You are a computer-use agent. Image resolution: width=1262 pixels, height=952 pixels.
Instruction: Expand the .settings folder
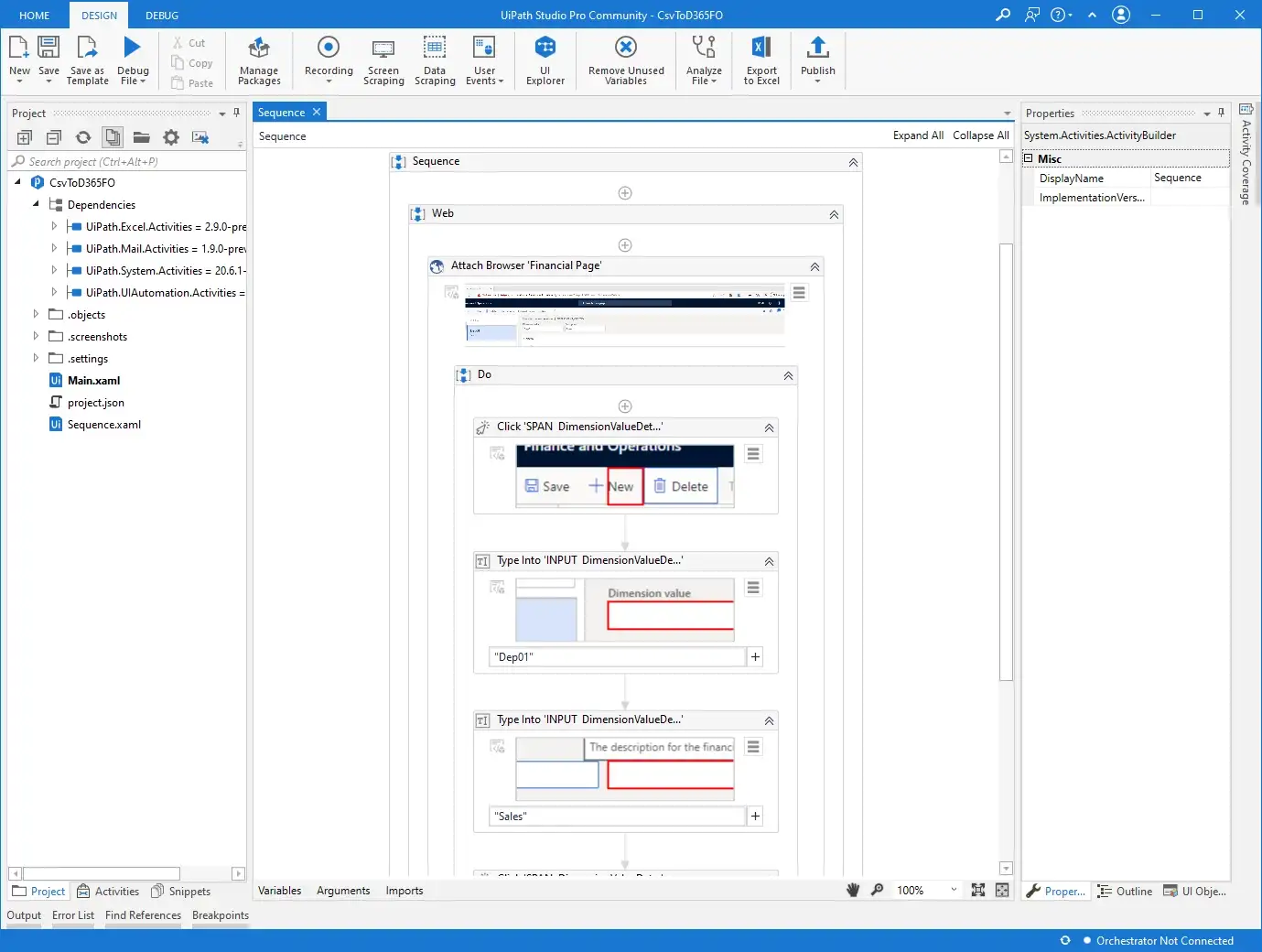(x=36, y=358)
